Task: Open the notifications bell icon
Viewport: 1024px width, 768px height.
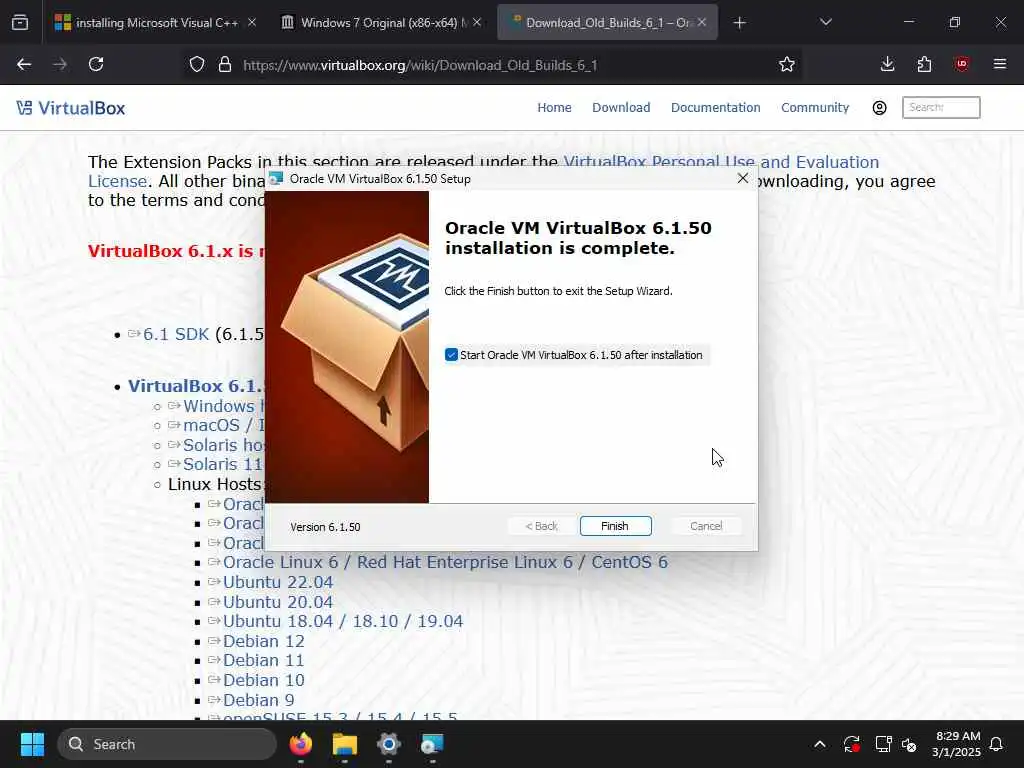Action: tap(997, 744)
